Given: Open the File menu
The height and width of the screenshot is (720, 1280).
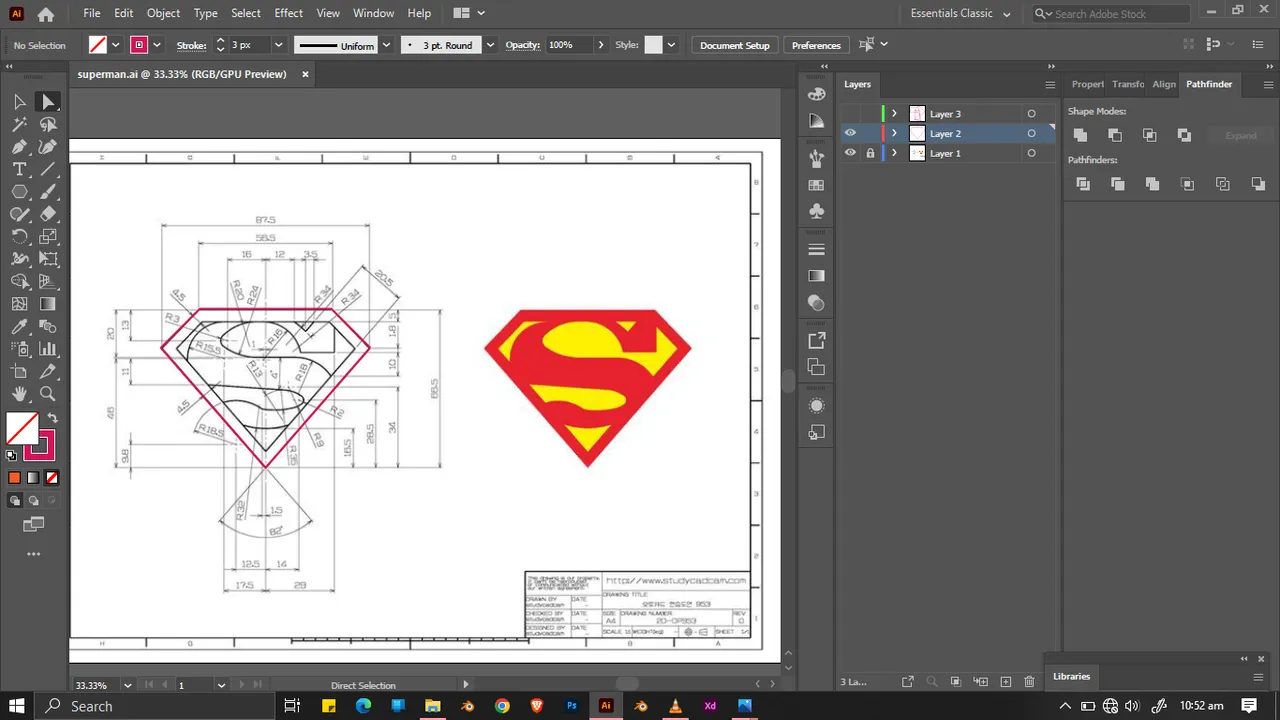Looking at the screenshot, I should [92, 13].
